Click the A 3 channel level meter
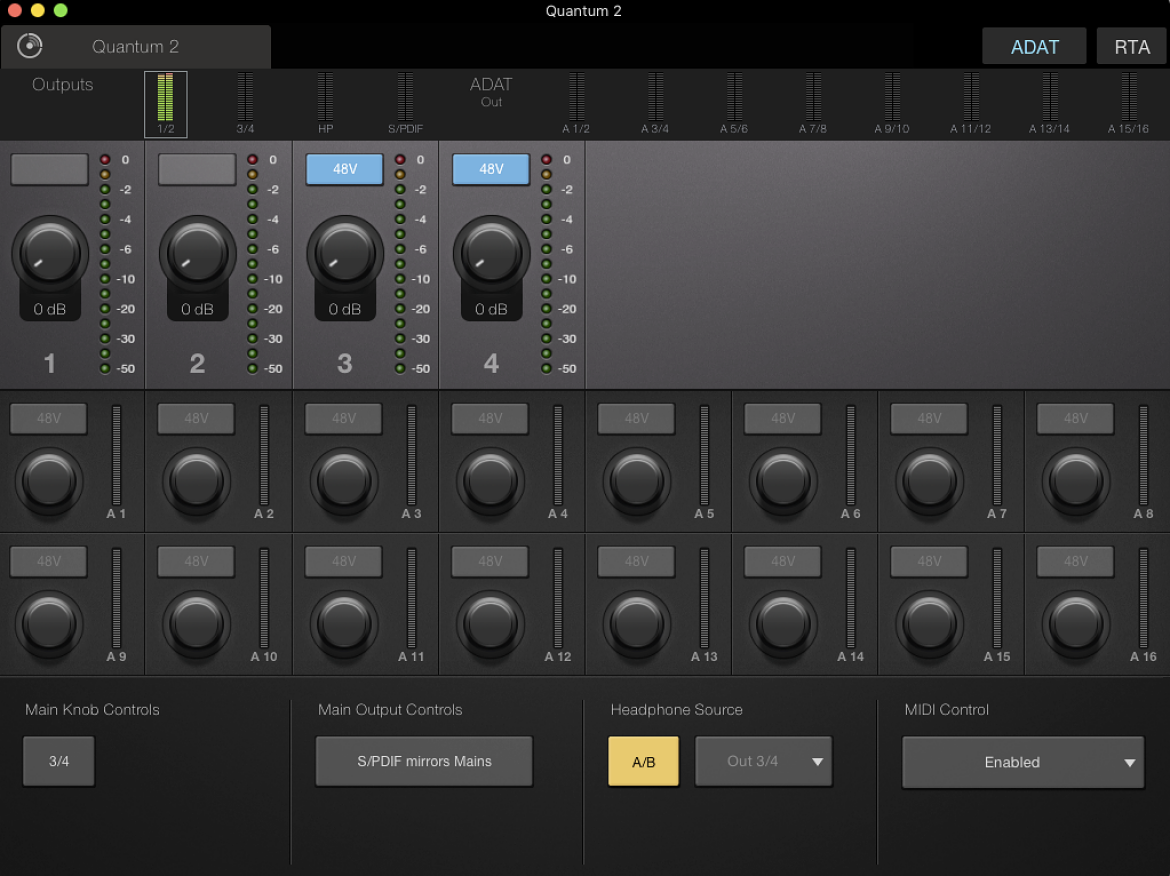1170x876 pixels. coord(411,455)
